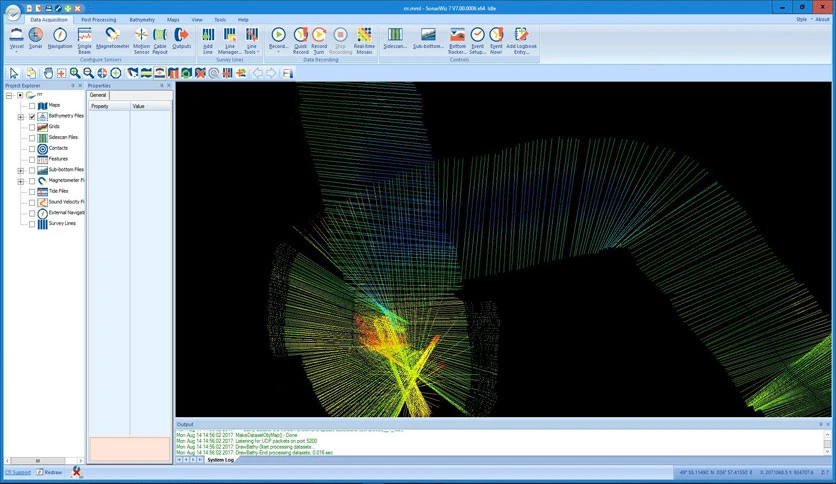
Task: Open the Line Tools dropdown
Action: click(252, 49)
